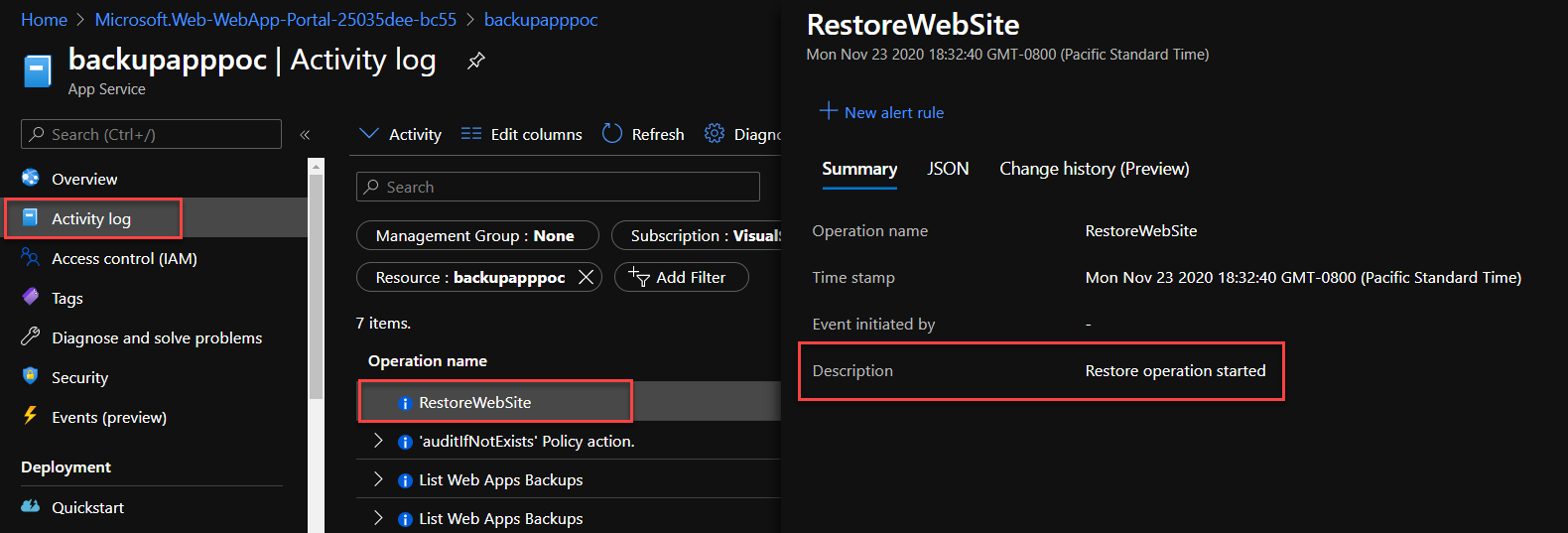The height and width of the screenshot is (533, 1568).
Task: Expand the first List Web Apps Backups row
Action: (378, 479)
